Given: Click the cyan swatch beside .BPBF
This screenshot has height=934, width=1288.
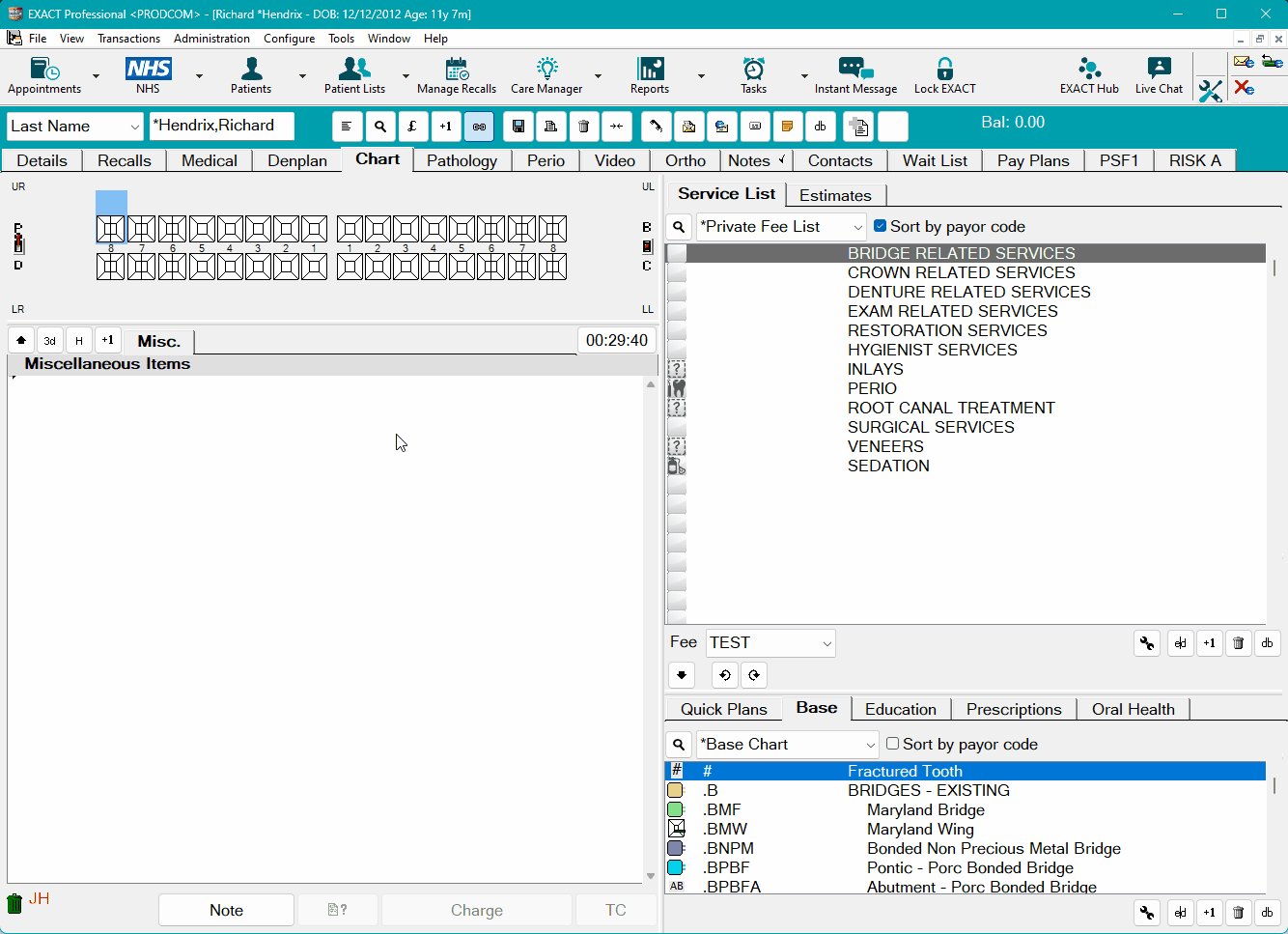Looking at the screenshot, I should coord(676,867).
